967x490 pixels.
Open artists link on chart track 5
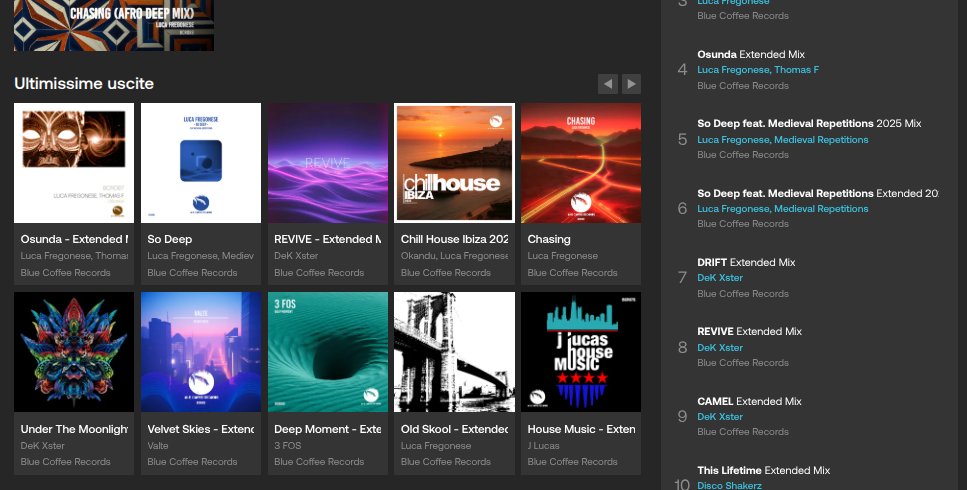(783, 140)
